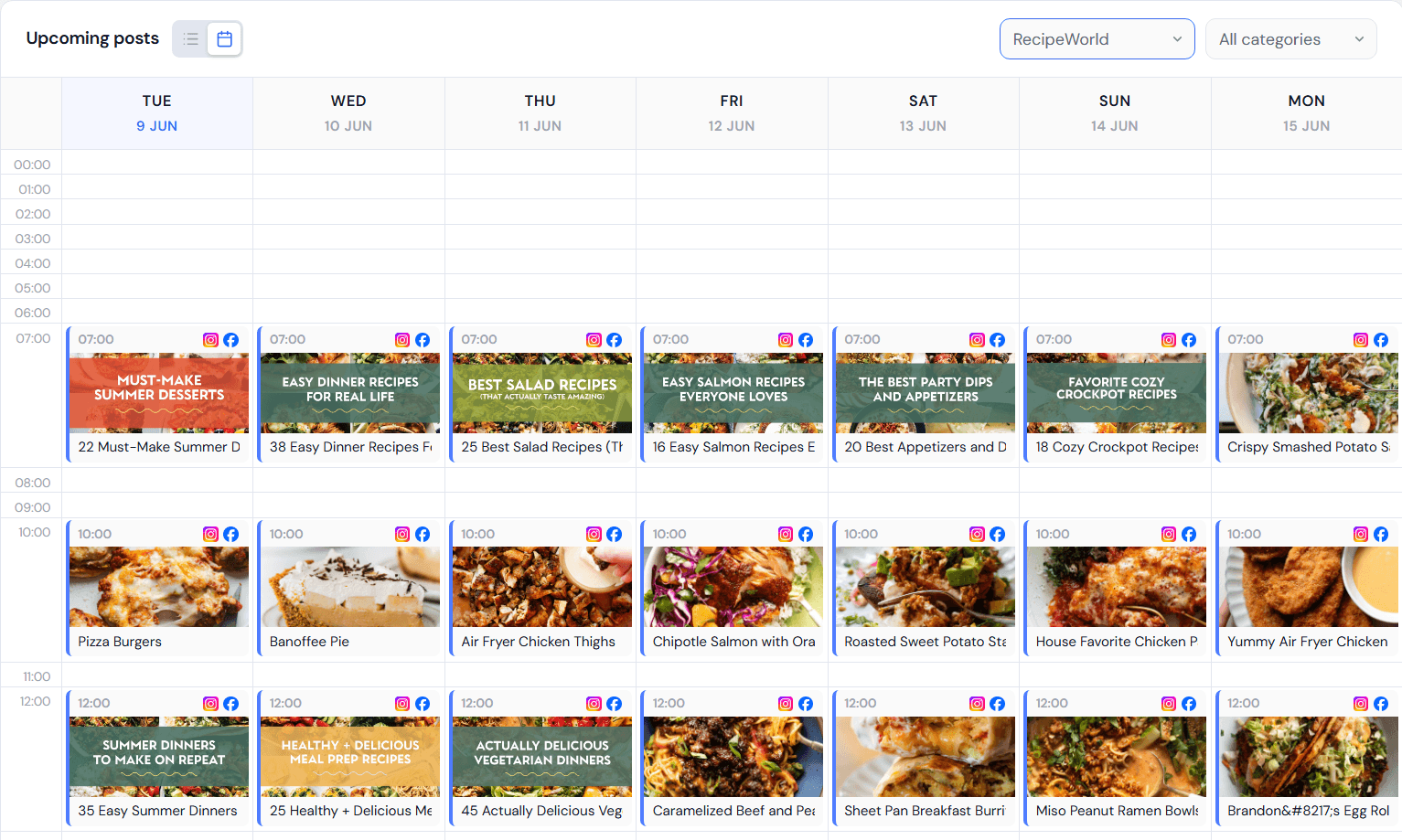Image resolution: width=1402 pixels, height=840 pixels.
Task: Open the Brandon's Egg Rolls post title
Action: (x=1309, y=811)
